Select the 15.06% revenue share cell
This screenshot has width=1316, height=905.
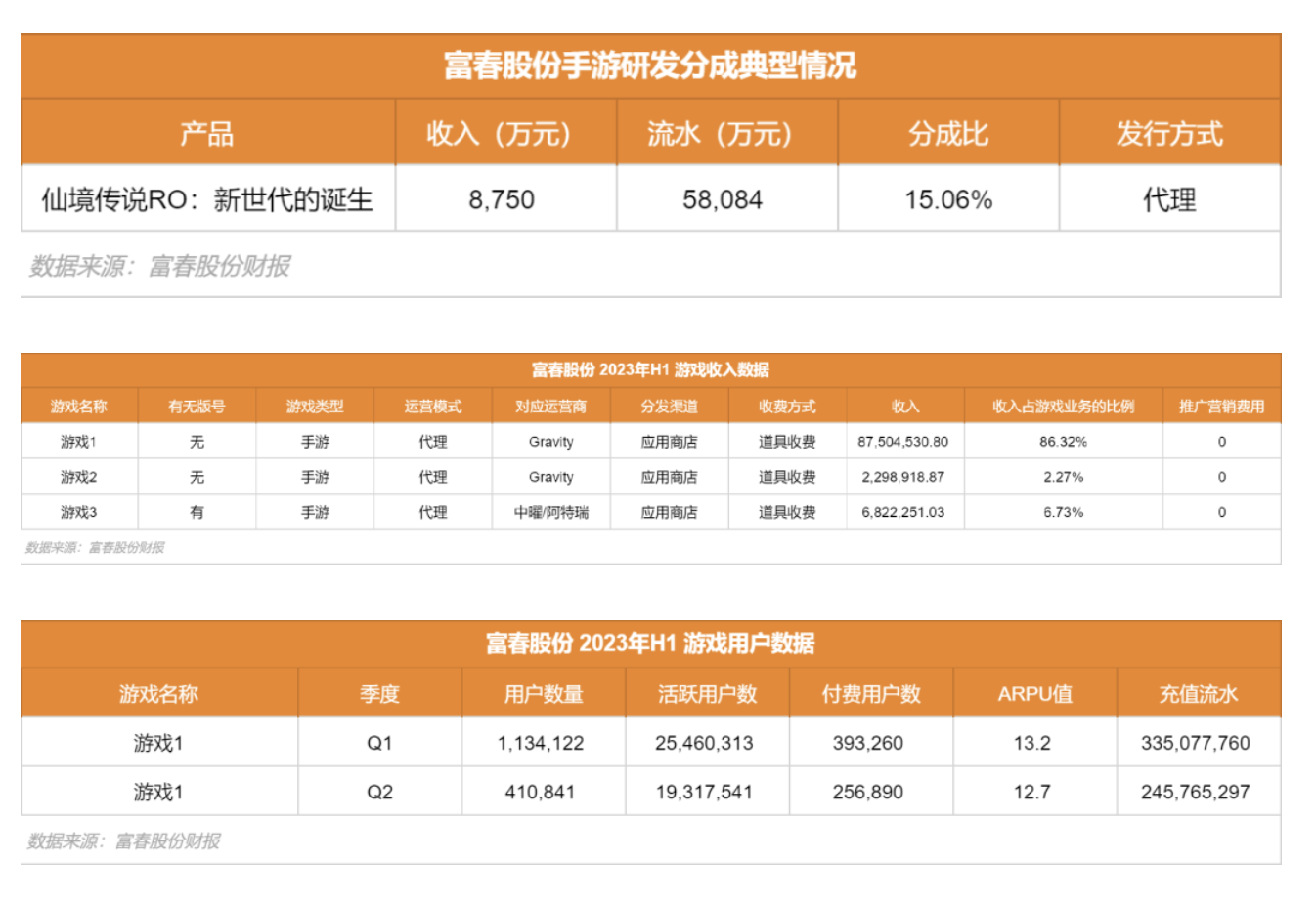coord(948,198)
